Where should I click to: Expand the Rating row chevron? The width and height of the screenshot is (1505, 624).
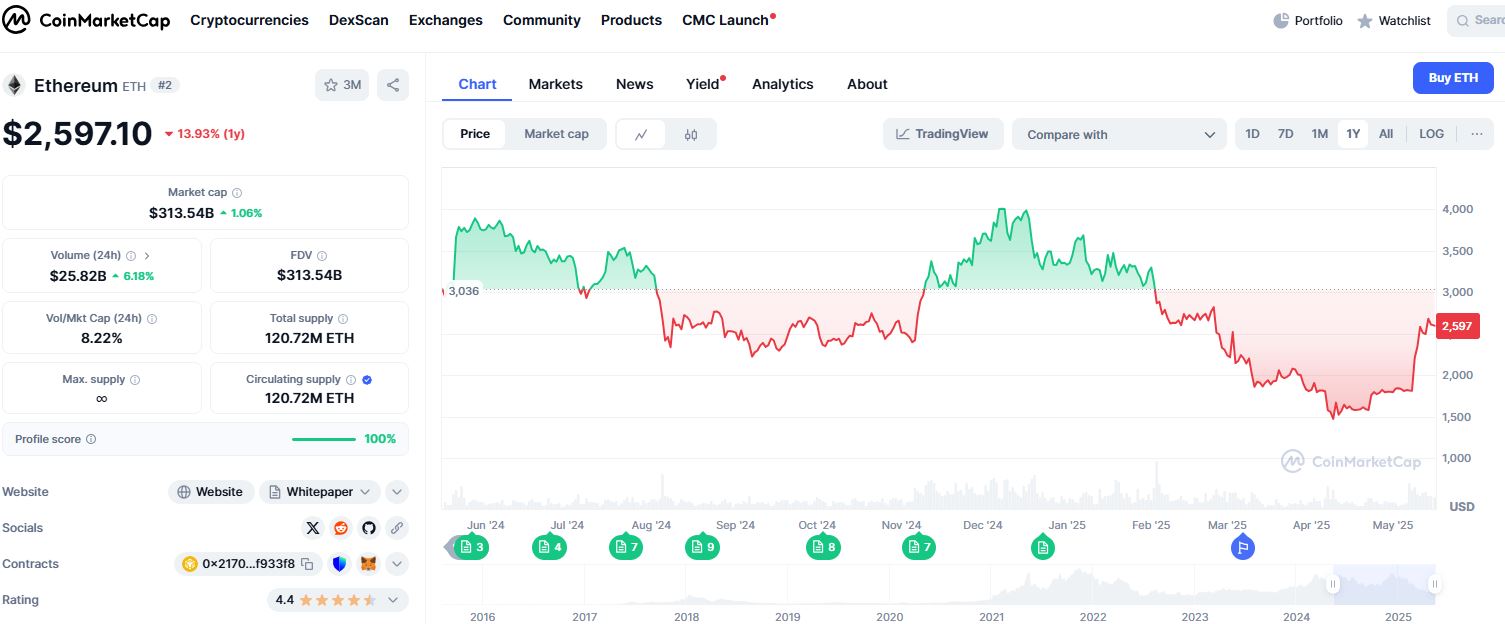[x=393, y=600]
